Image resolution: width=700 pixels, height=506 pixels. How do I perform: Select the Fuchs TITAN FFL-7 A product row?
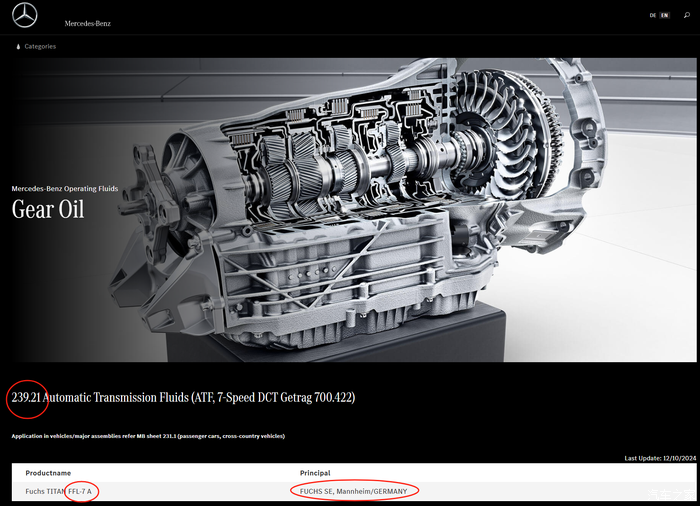tap(58, 491)
